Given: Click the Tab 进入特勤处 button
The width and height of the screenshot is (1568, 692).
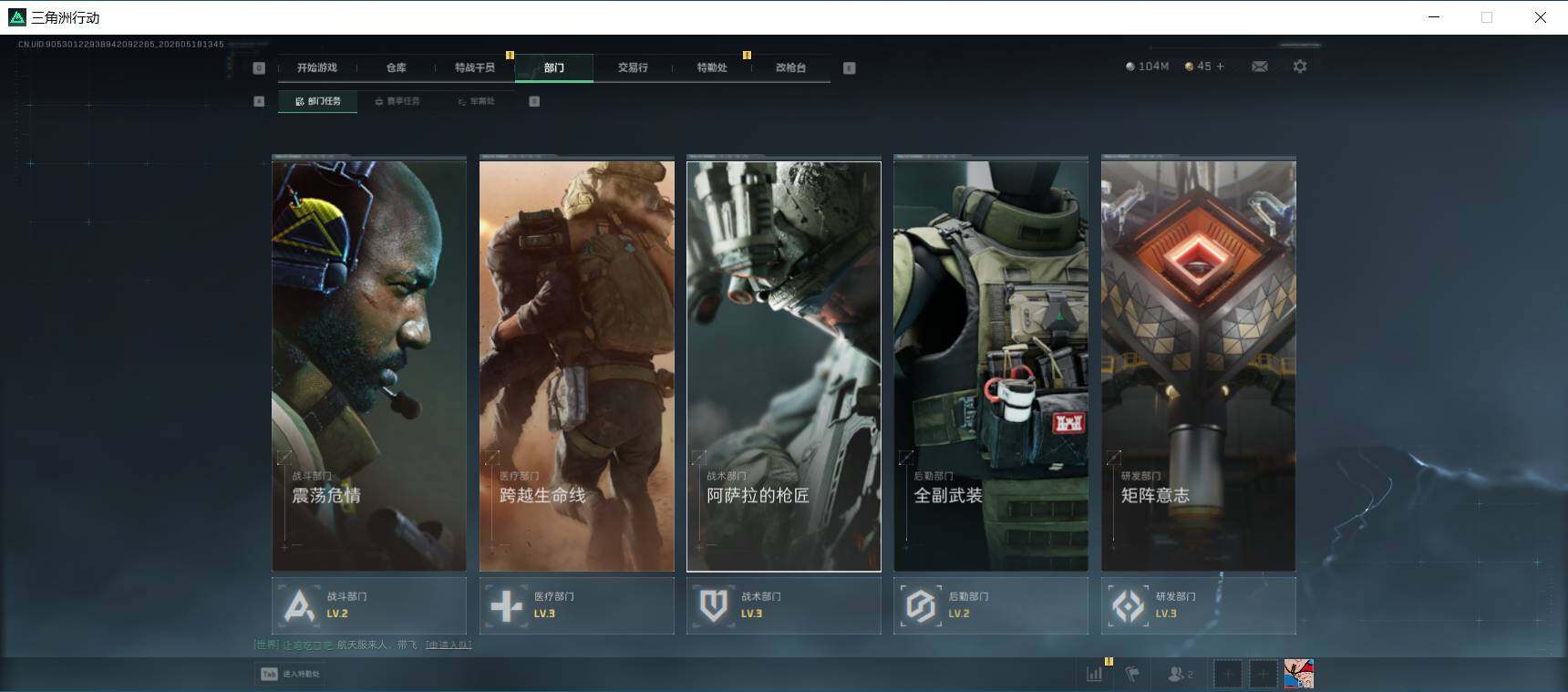Looking at the screenshot, I should click(x=291, y=674).
